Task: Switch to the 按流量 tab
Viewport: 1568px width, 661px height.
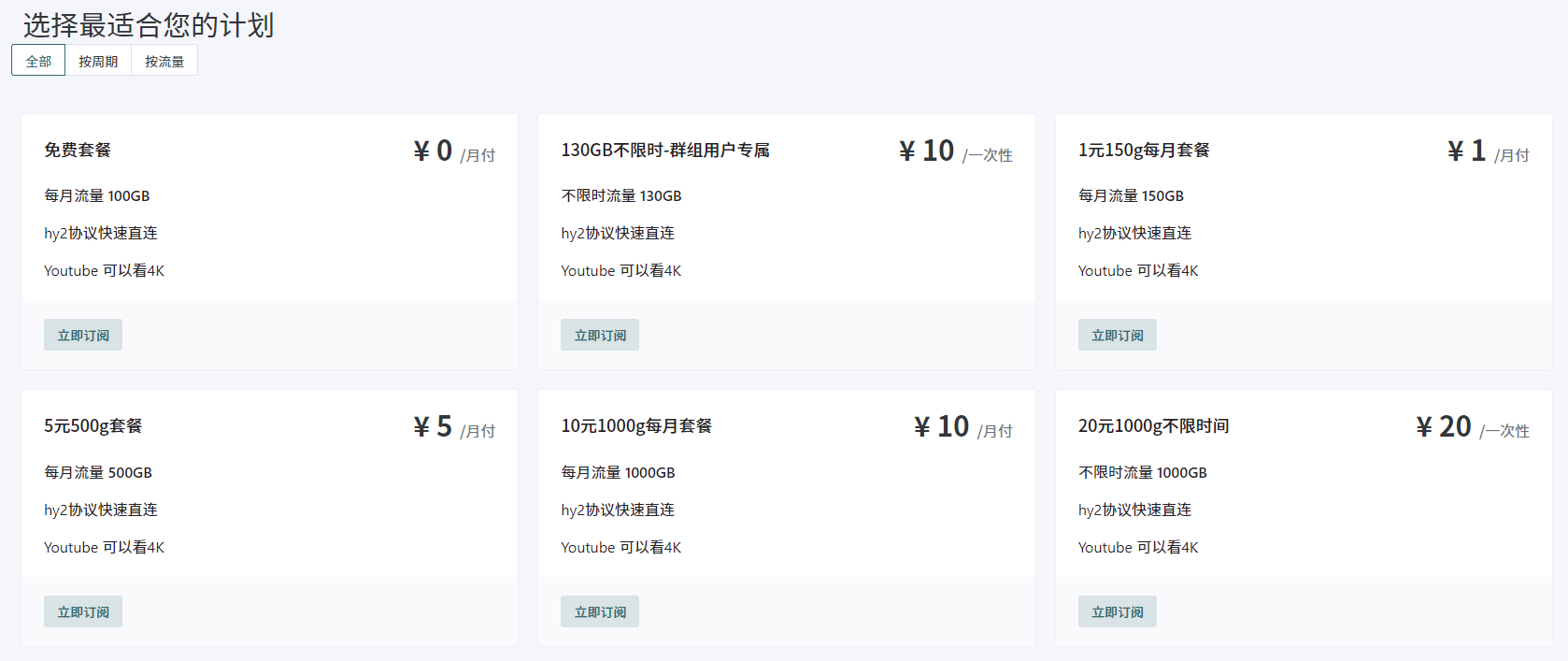Action: click(164, 61)
